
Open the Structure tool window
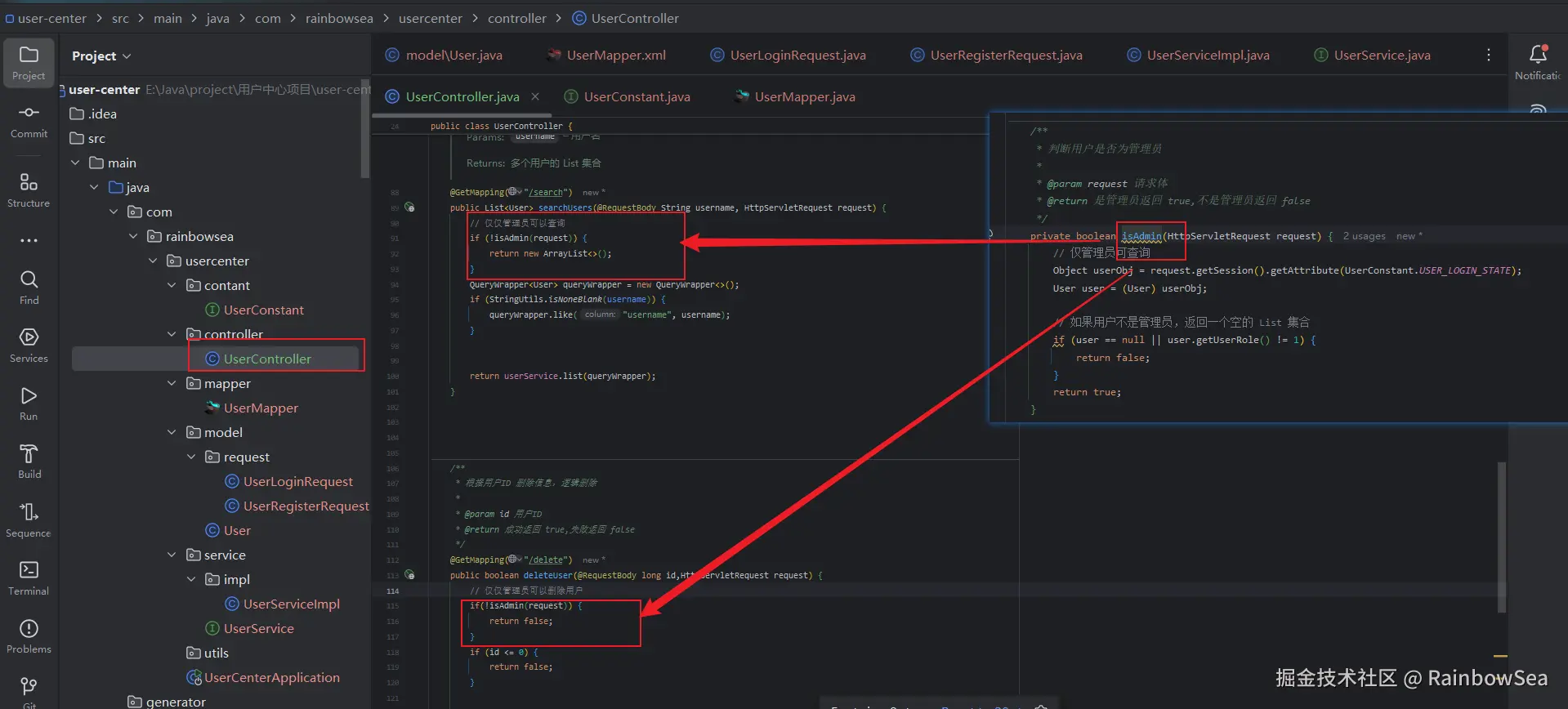tap(29, 190)
